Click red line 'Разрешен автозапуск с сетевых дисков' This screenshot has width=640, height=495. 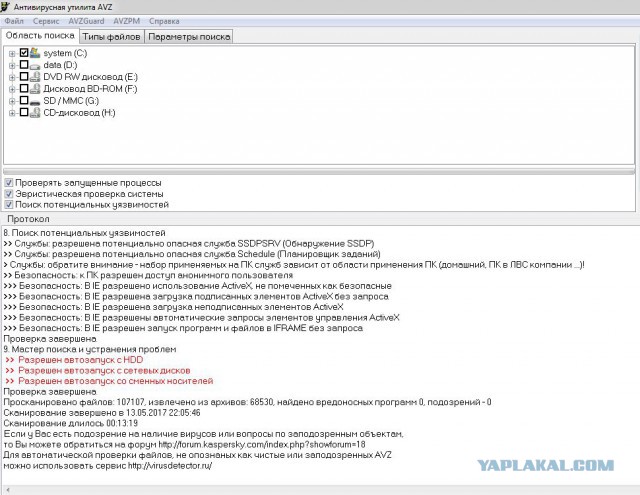[x=98, y=371]
